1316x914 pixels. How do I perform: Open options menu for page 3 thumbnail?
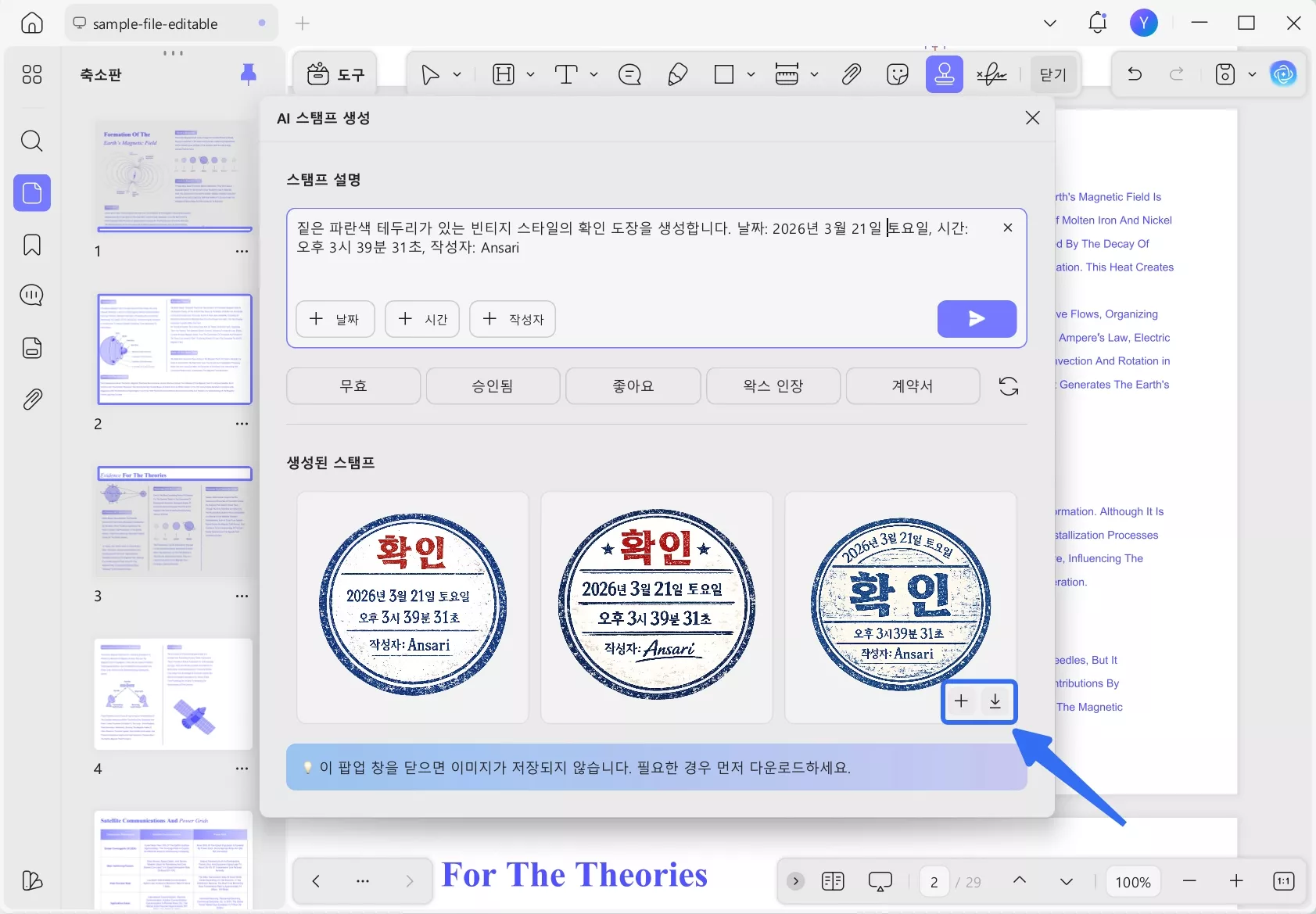242,597
